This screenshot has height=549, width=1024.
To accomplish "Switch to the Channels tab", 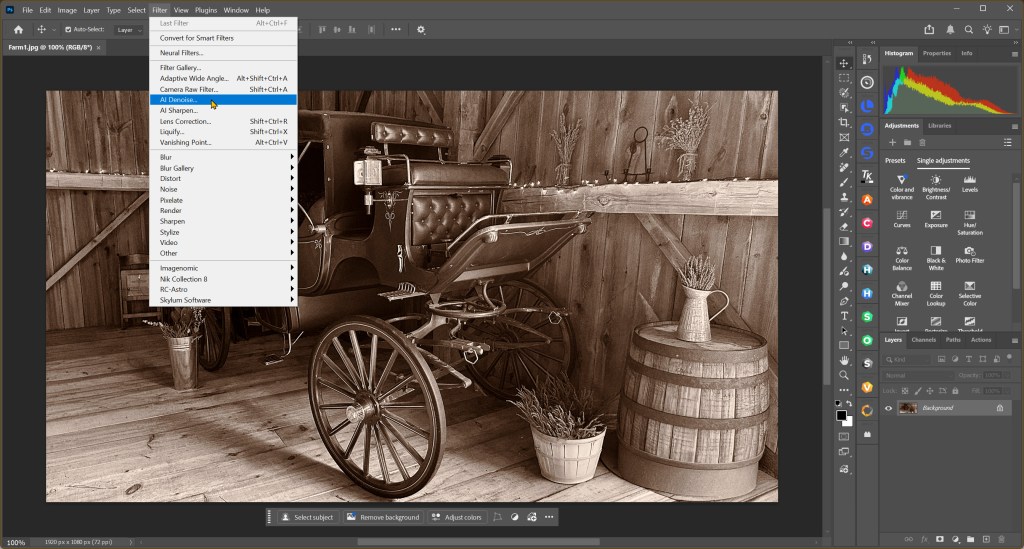I will (x=924, y=340).
